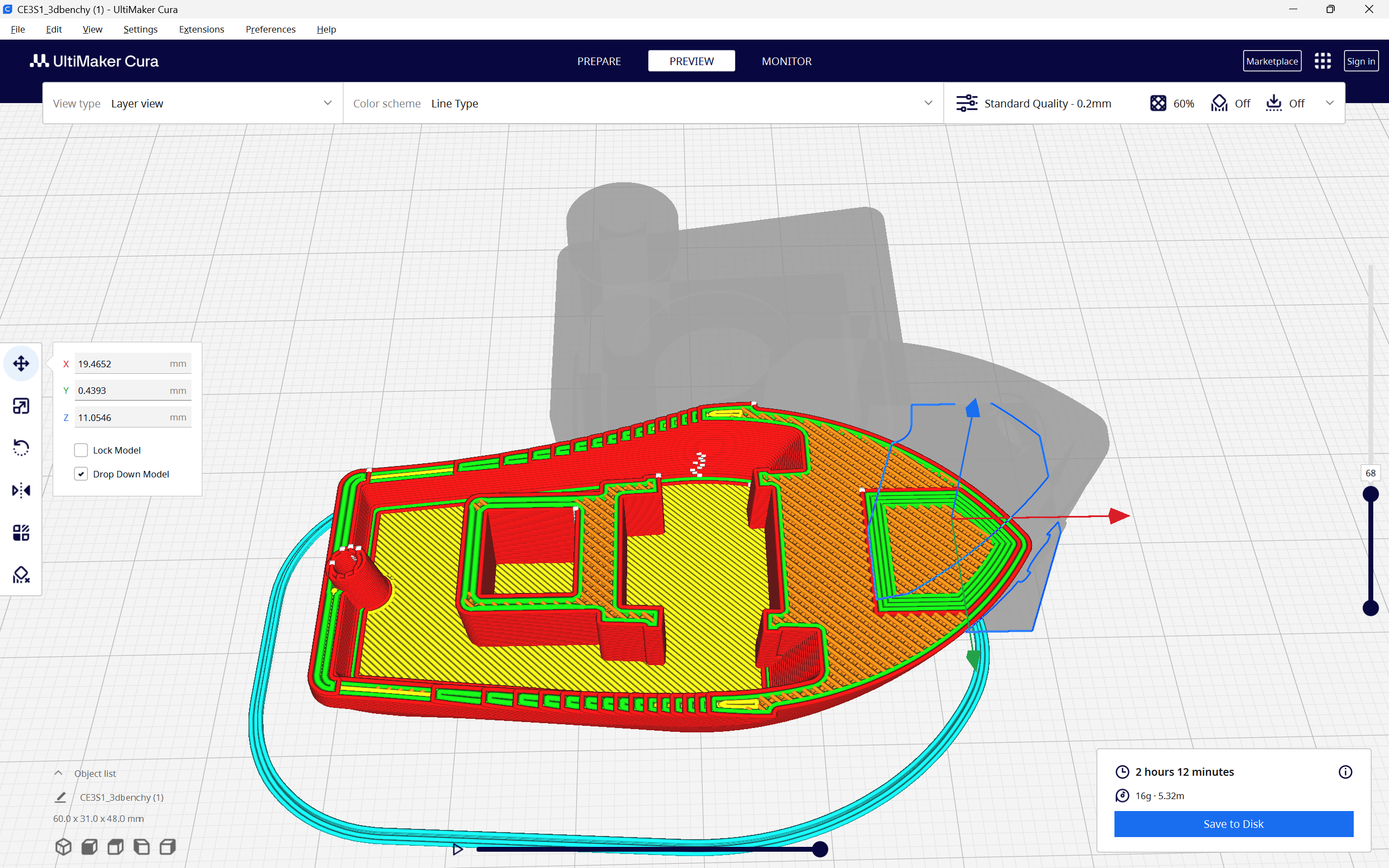Click the green Y-axis move arrow
The image size is (1389, 868).
[973, 659]
